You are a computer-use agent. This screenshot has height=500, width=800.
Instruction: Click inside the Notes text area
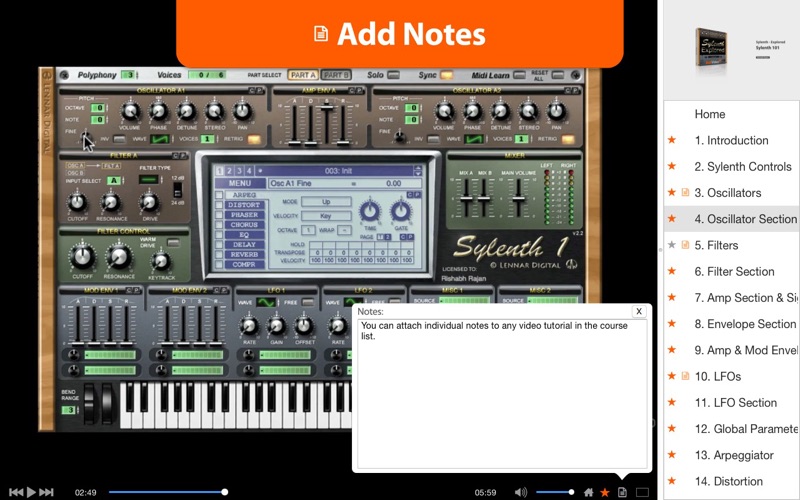click(502, 394)
